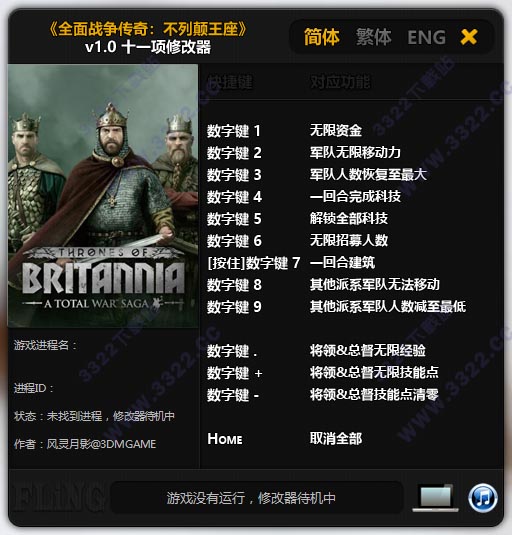Enable 解锁全部科技 option

[x=349, y=218]
